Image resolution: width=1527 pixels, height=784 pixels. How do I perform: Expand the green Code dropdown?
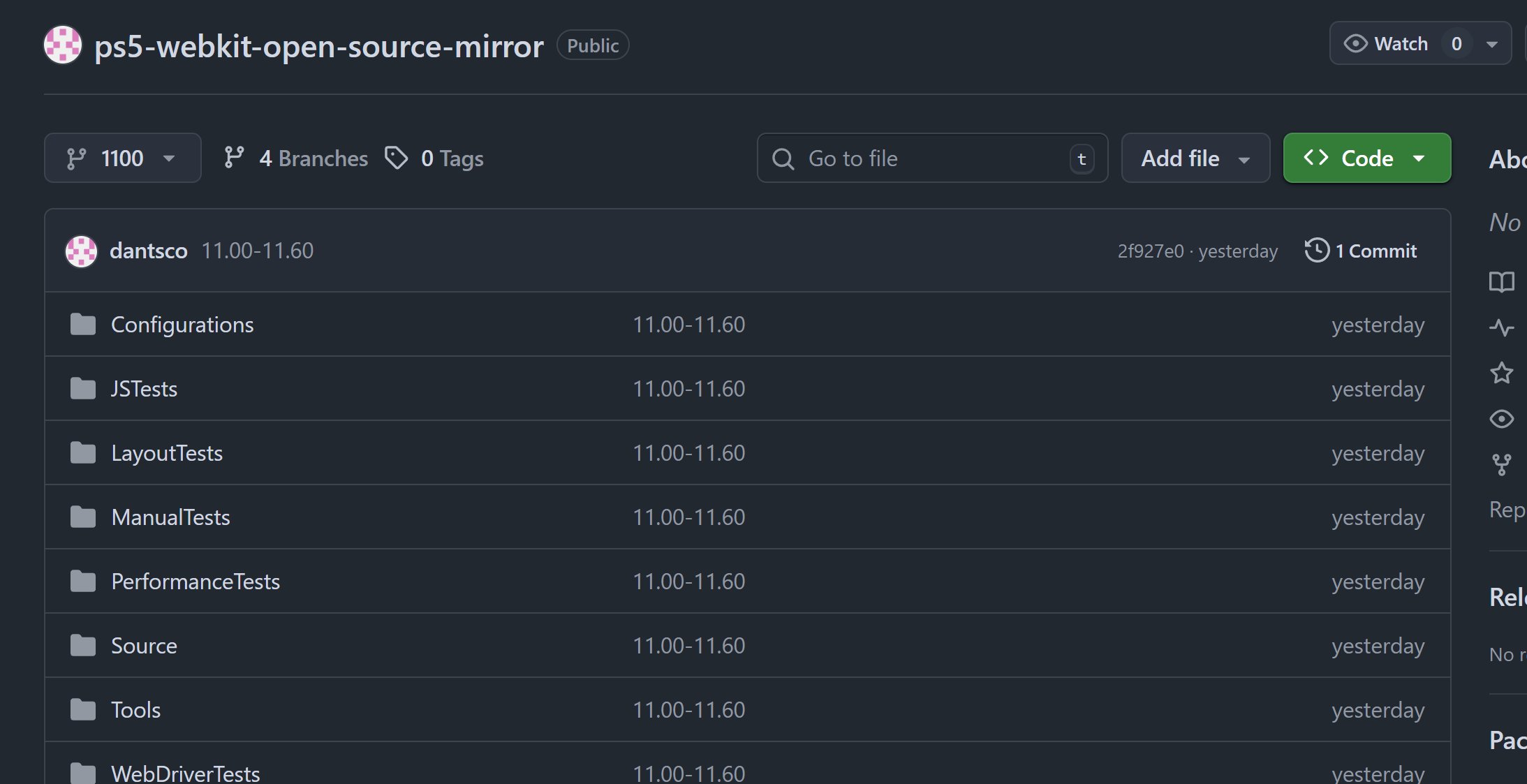click(x=1367, y=158)
